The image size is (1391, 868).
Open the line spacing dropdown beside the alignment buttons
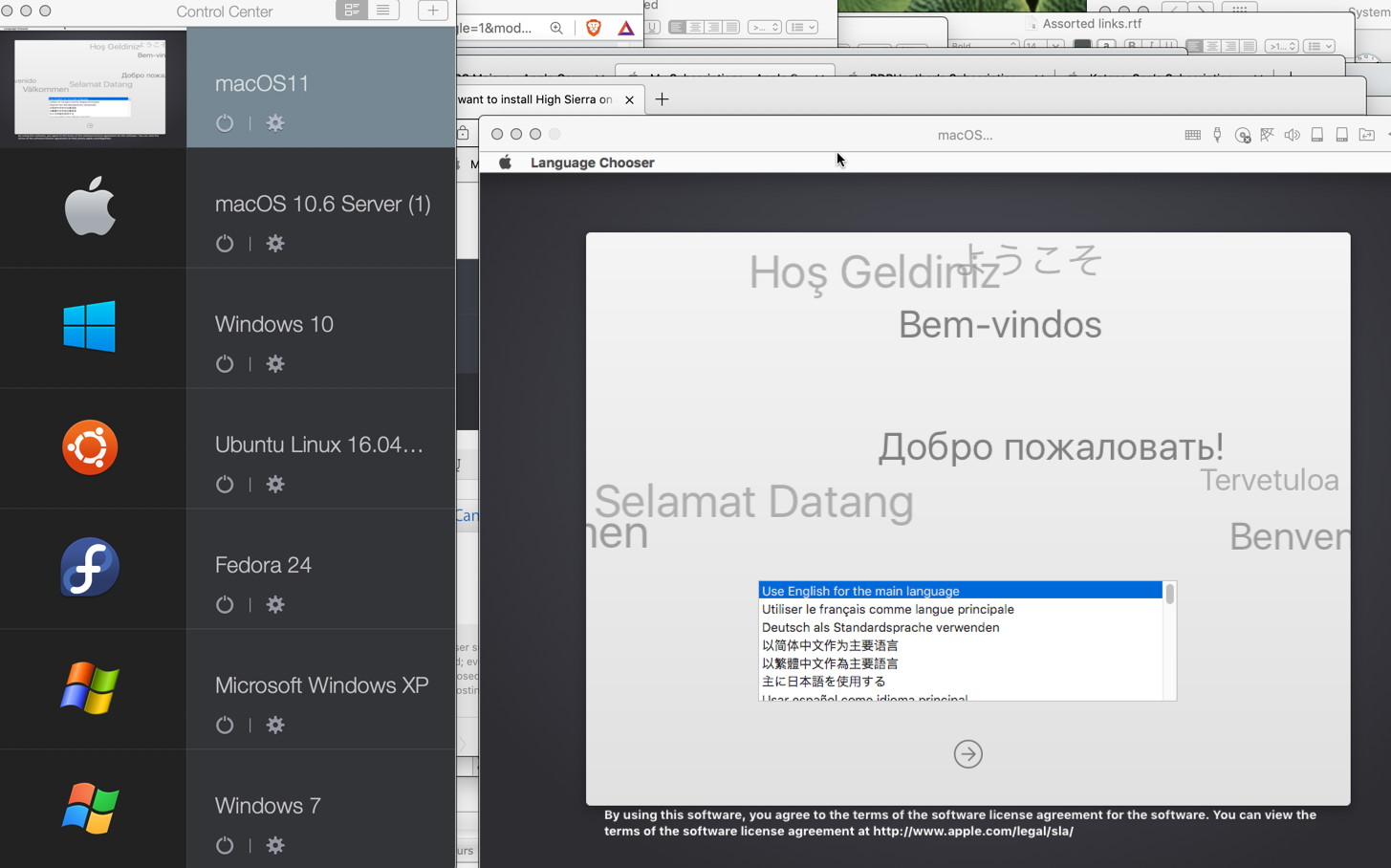764,27
